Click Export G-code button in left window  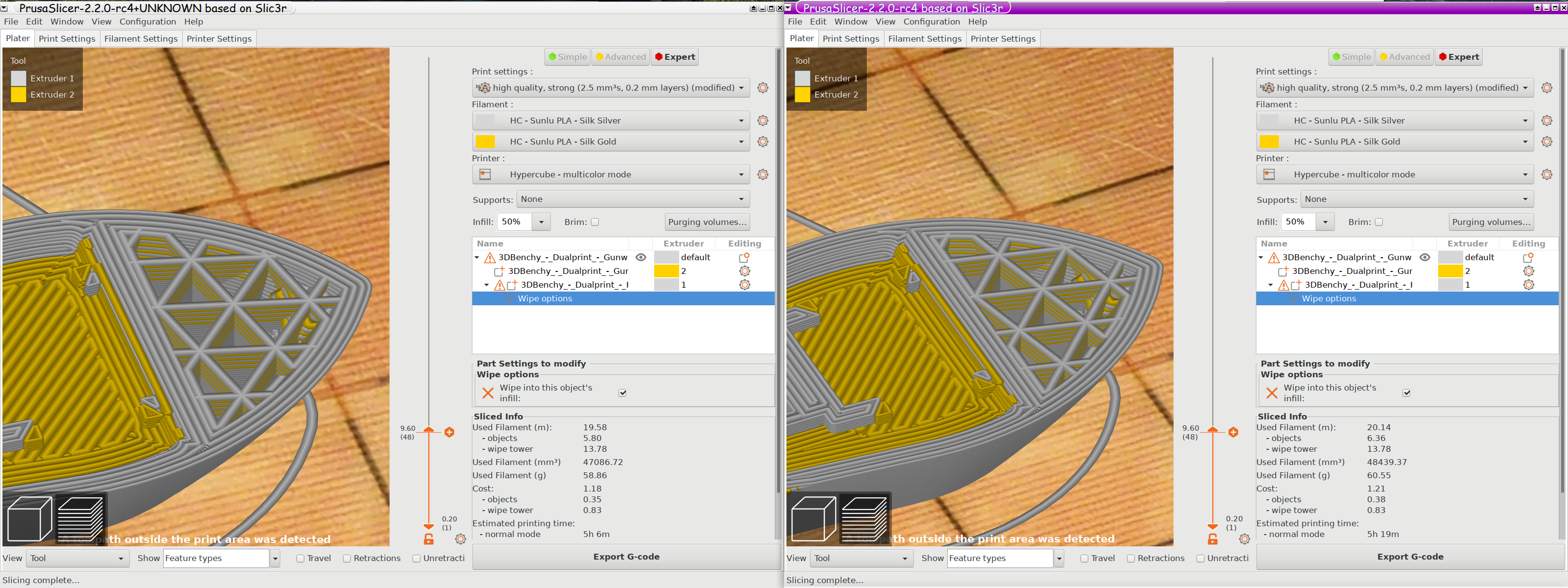626,557
